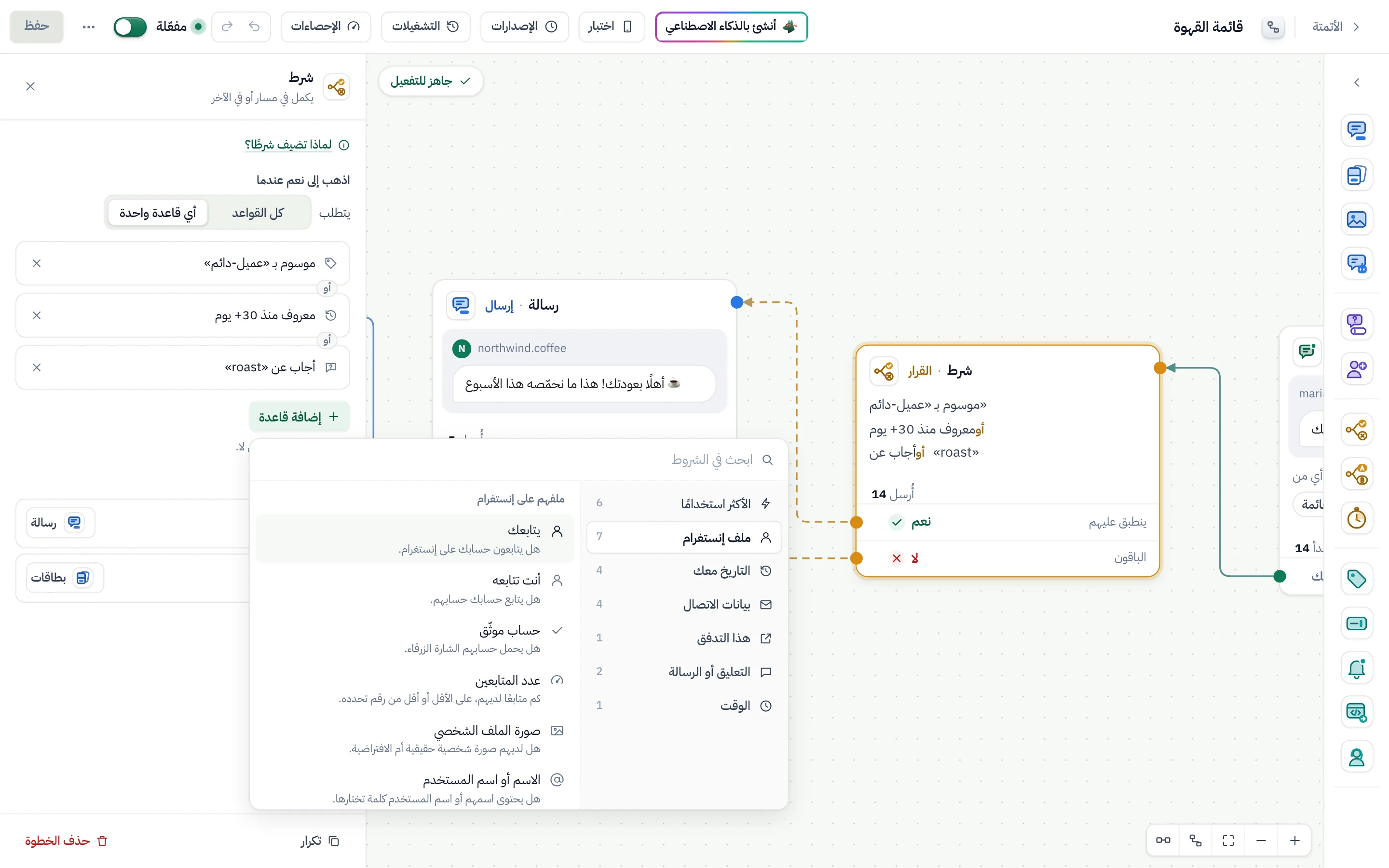The height and width of the screenshot is (868, 1389).
Task: Select أي قاعدة واحدة option
Action: 158,213
